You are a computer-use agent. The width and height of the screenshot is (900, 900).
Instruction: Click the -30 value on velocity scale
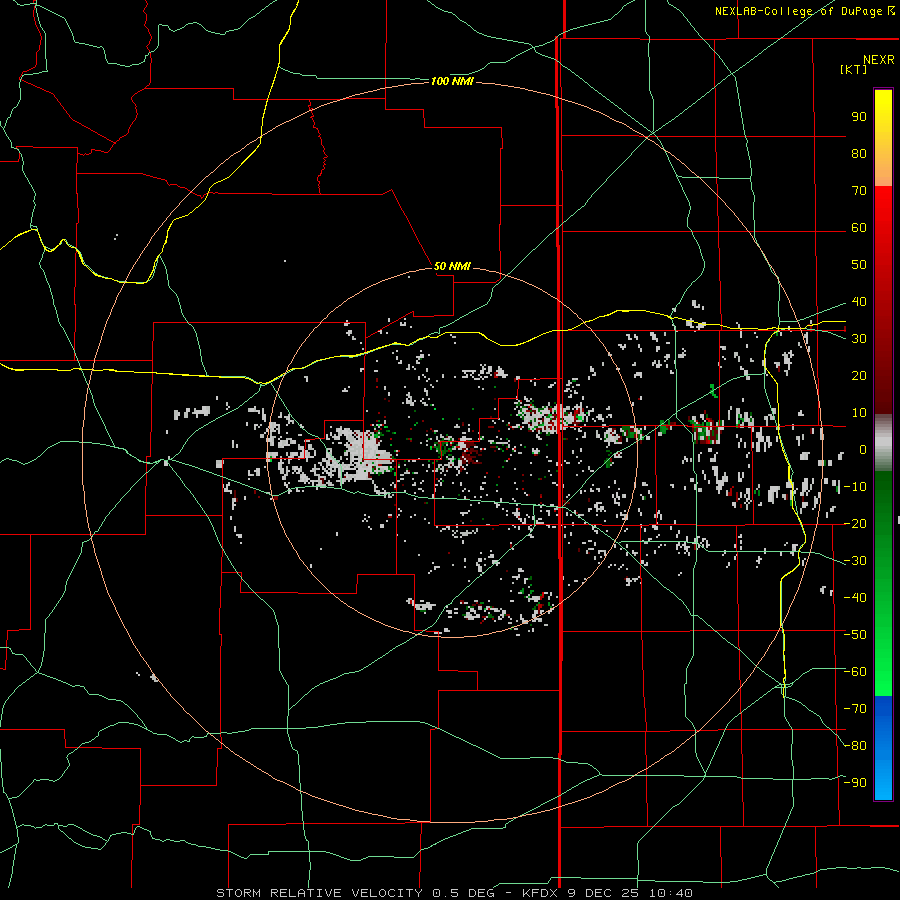[855, 561]
